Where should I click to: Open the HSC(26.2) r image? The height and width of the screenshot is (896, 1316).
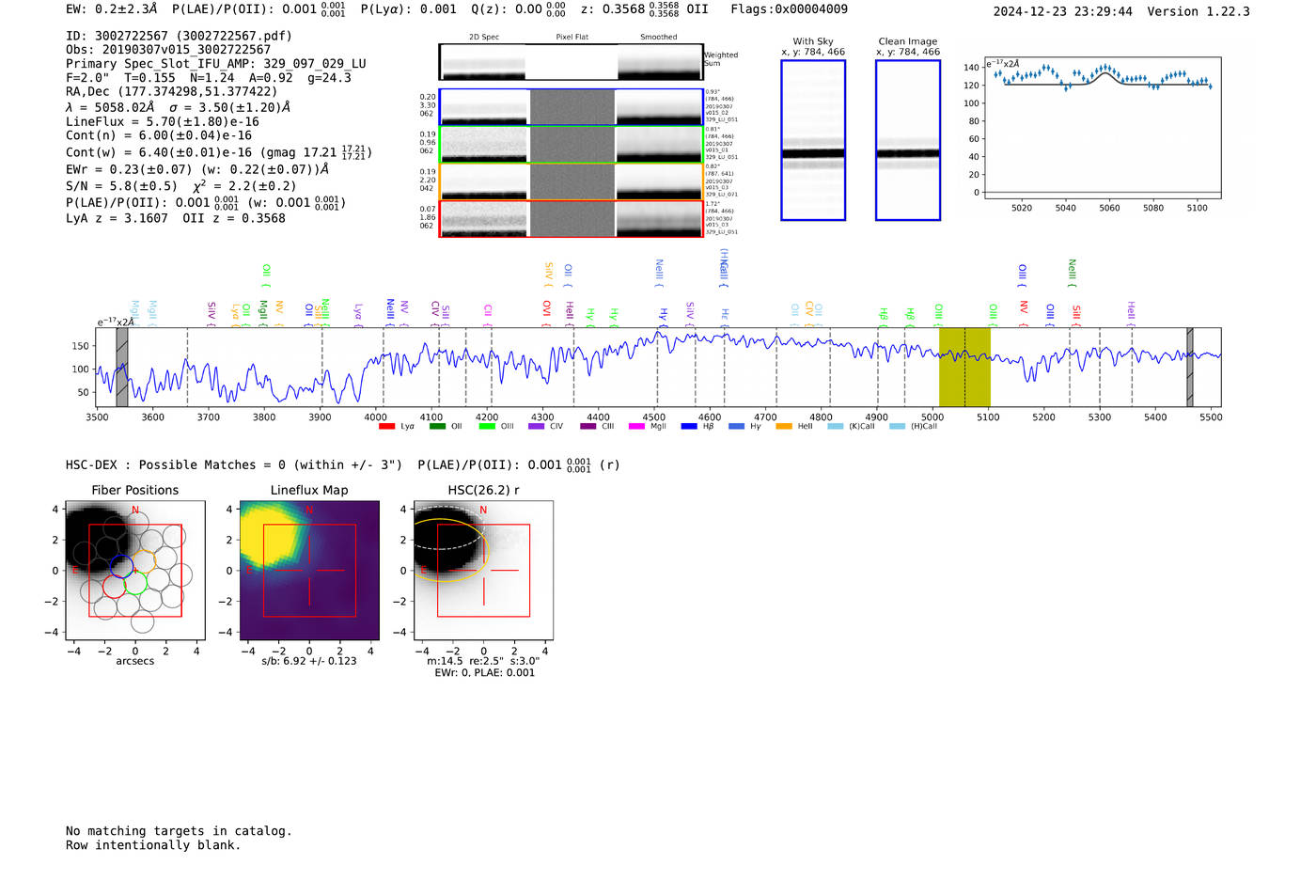(x=483, y=570)
